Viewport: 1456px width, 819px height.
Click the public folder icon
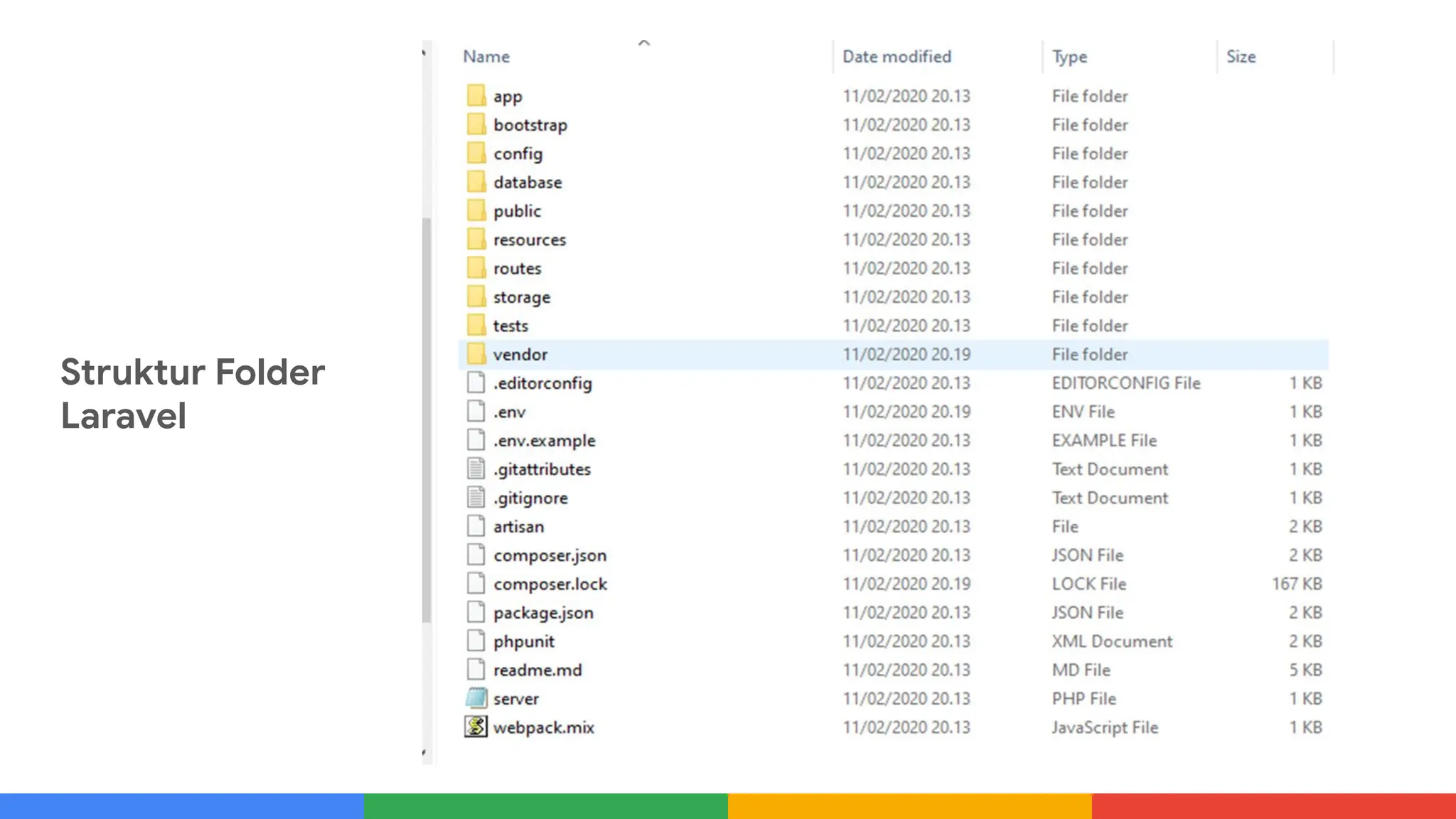pos(476,210)
